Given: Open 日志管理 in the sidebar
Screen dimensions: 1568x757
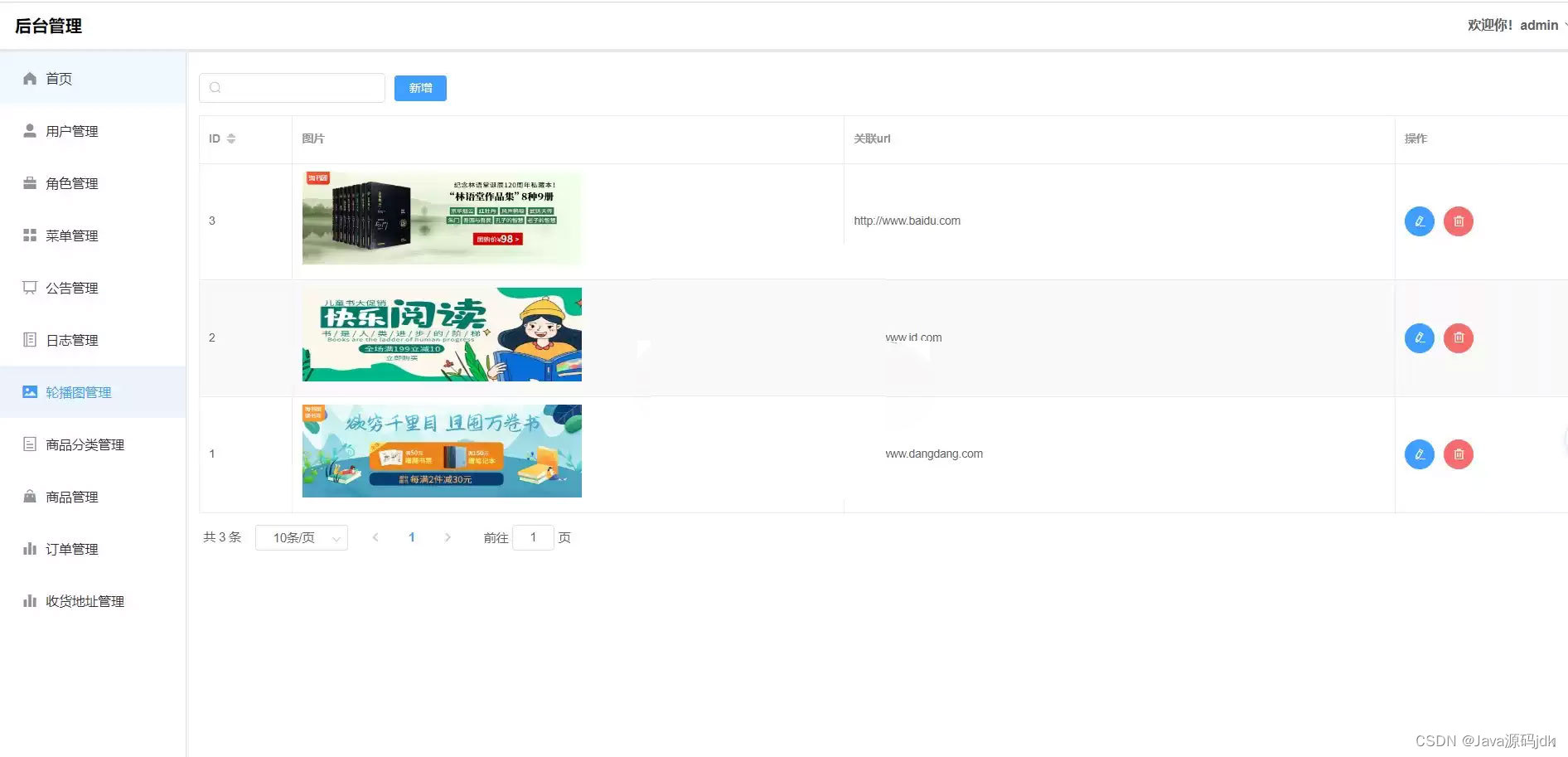Looking at the screenshot, I should click(x=93, y=340).
